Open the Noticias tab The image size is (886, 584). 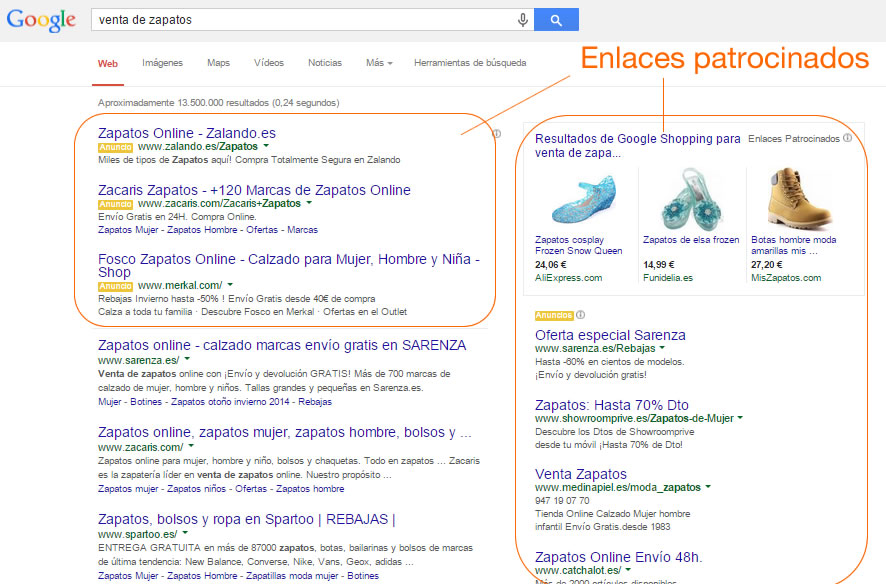[325, 63]
